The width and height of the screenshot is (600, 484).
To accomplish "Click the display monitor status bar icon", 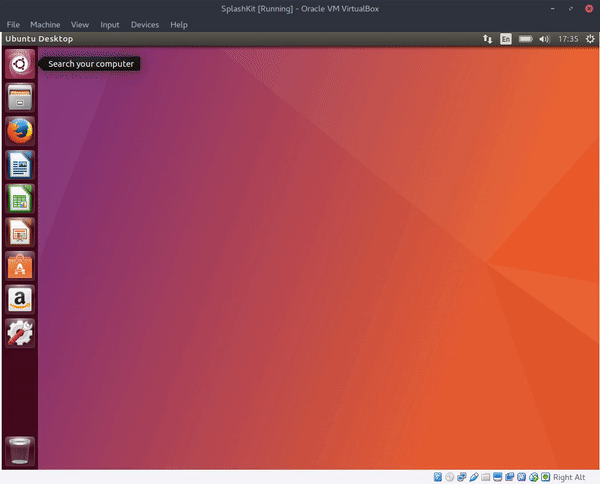I will 497,477.
